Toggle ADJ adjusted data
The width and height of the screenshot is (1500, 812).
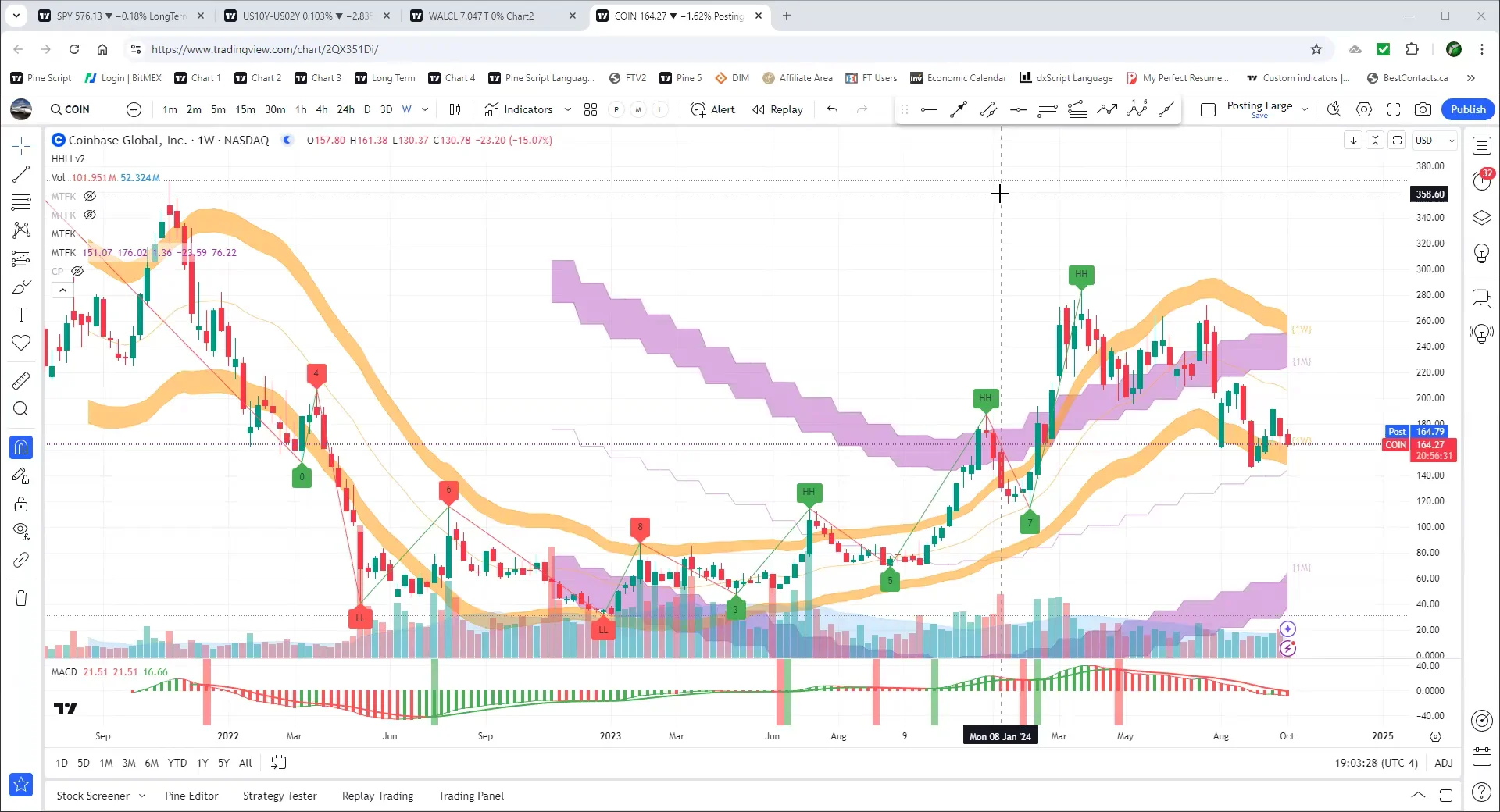click(1444, 763)
